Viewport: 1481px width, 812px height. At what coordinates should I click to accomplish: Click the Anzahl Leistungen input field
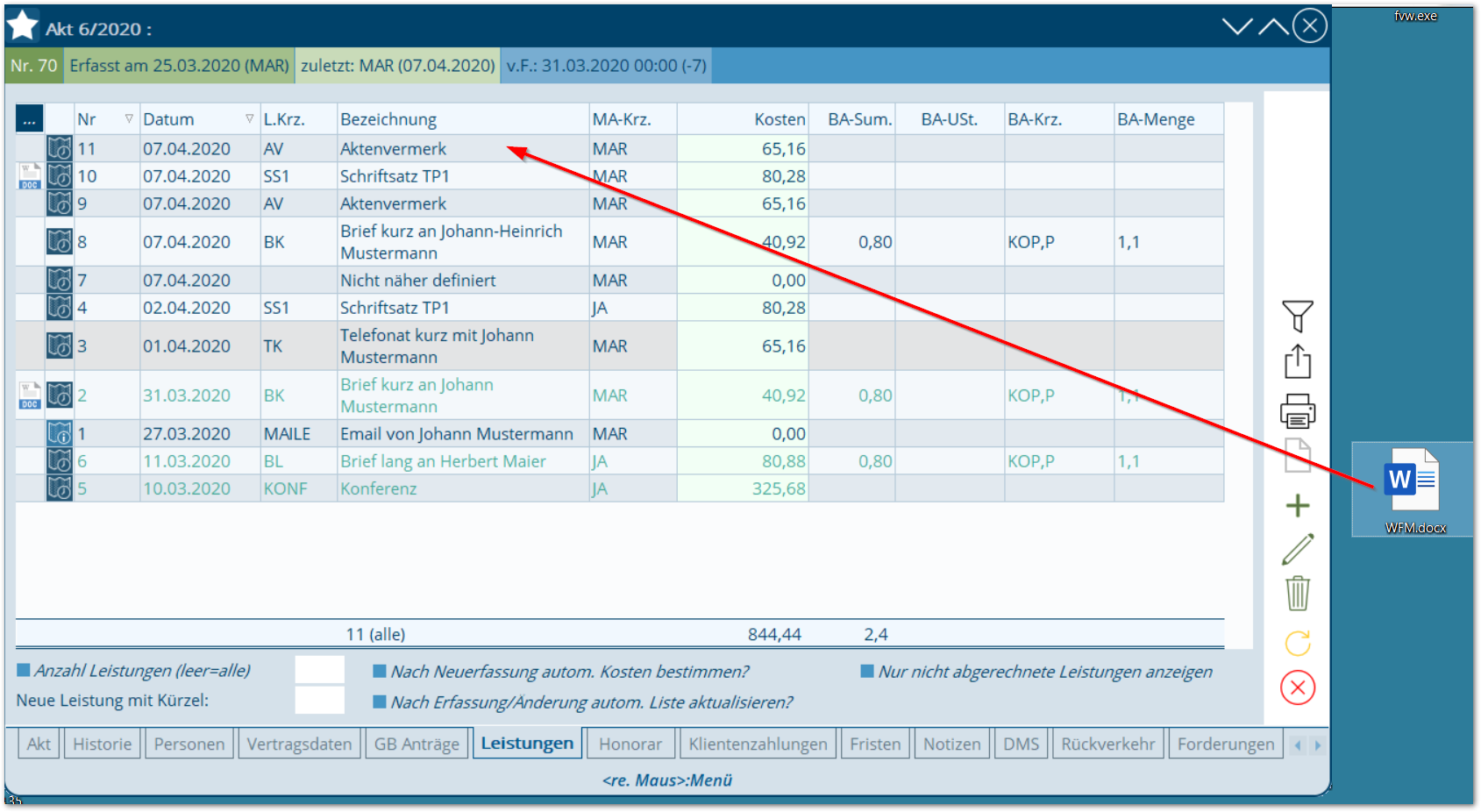(x=319, y=670)
